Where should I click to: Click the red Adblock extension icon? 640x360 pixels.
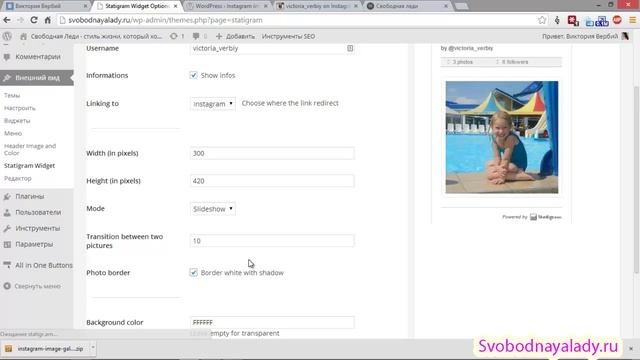coord(617,20)
